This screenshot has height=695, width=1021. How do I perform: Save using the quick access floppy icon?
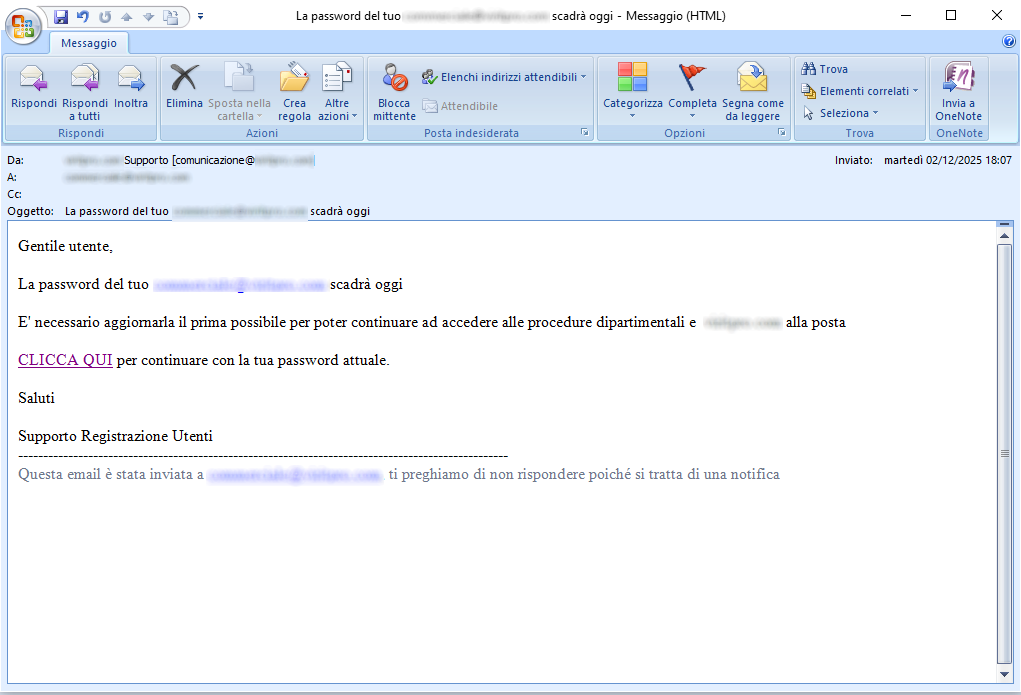(x=61, y=16)
